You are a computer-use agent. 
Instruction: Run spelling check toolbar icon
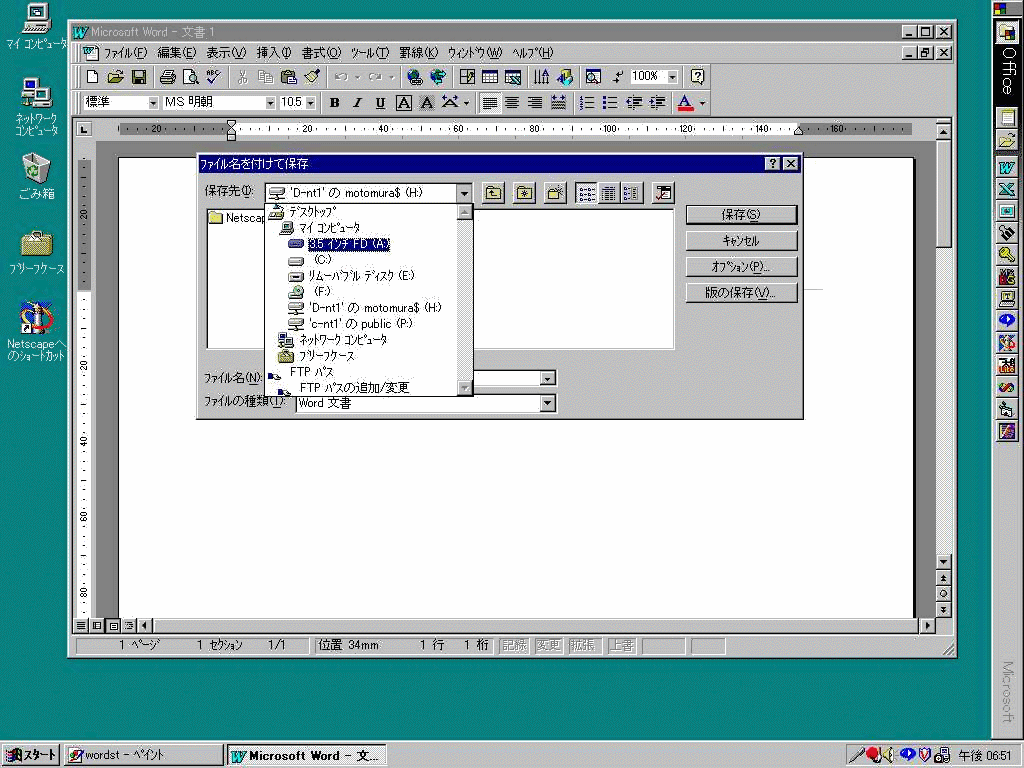(213, 77)
